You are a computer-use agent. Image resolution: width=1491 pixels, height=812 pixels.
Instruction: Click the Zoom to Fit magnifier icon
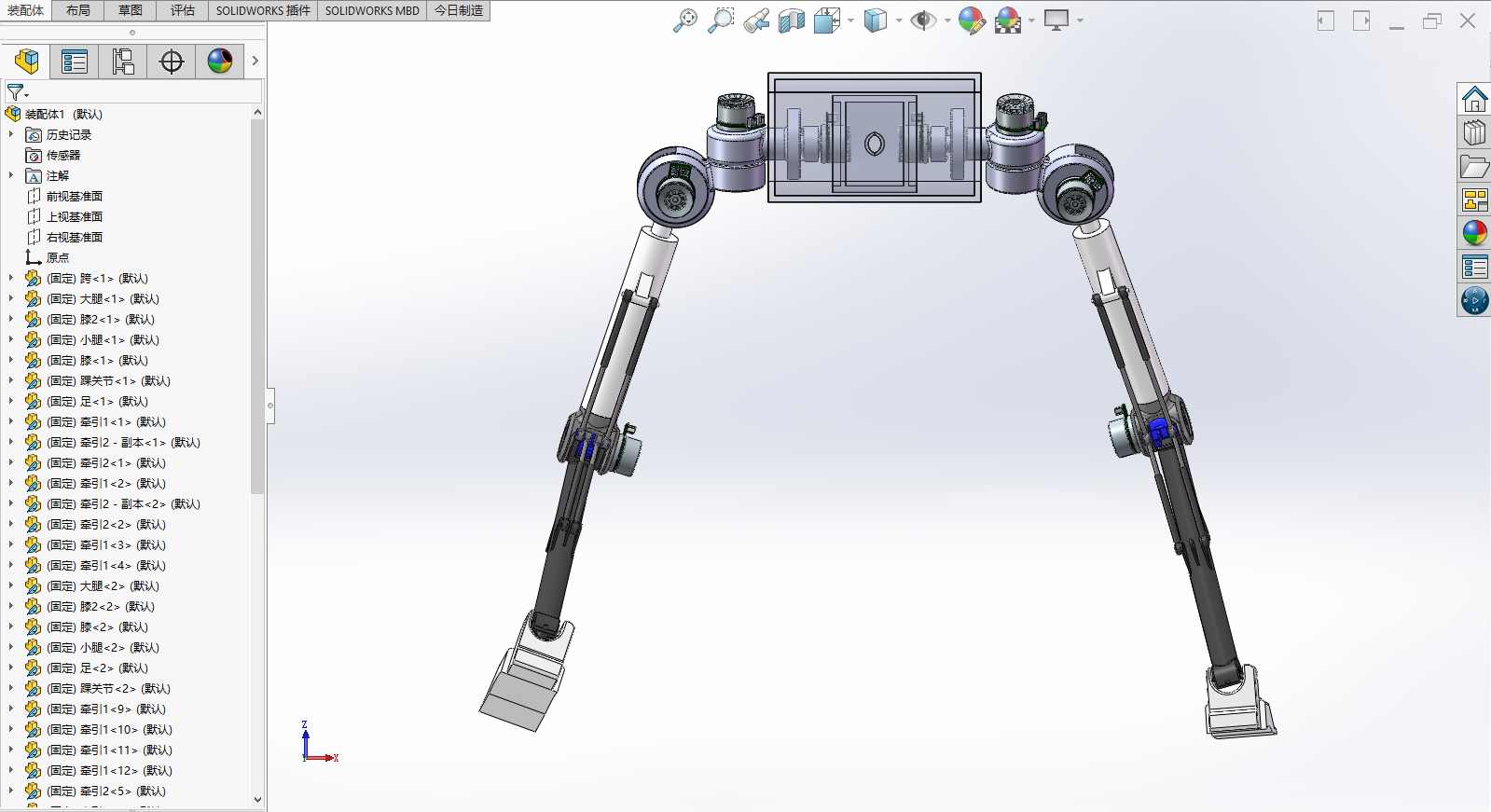(x=685, y=21)
